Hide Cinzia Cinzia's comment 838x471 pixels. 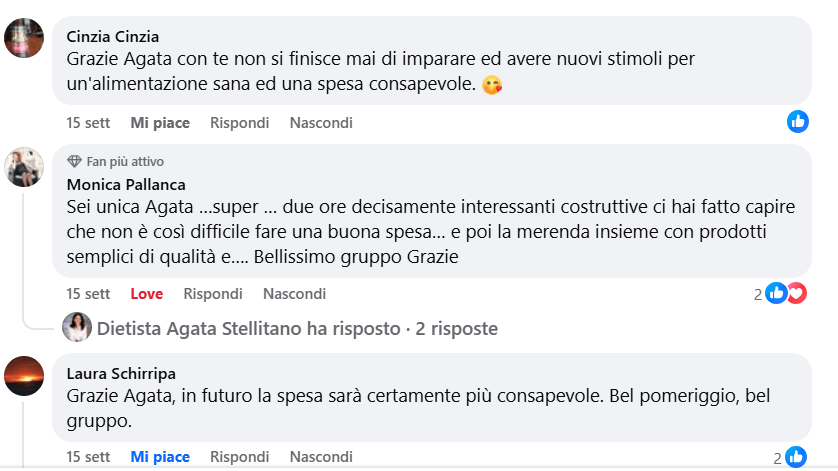tap(321, 123)
